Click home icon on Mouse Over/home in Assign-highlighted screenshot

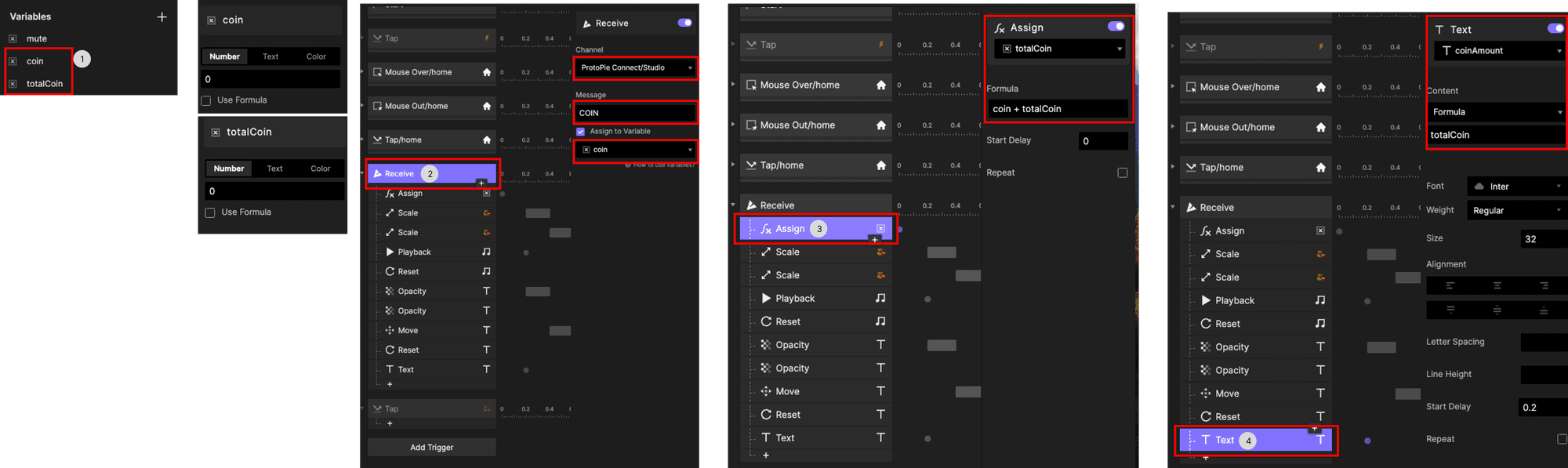(881, 85)
